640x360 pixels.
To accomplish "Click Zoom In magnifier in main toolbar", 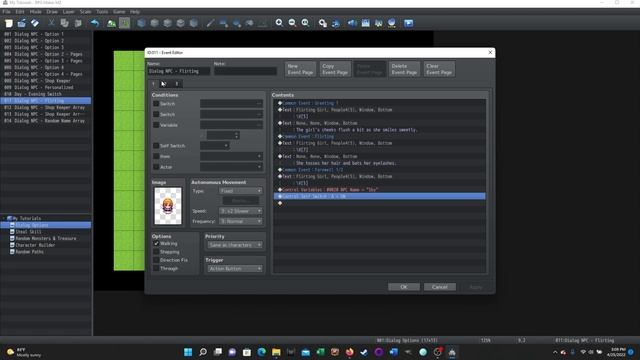I will (279, 23).
